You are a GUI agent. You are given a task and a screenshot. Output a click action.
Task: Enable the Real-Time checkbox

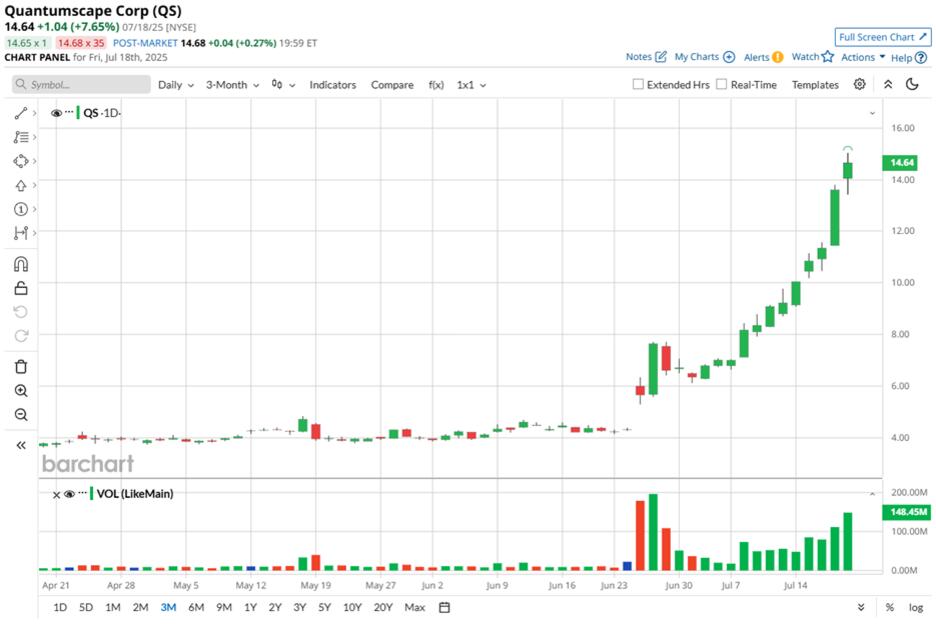[722, 84]
